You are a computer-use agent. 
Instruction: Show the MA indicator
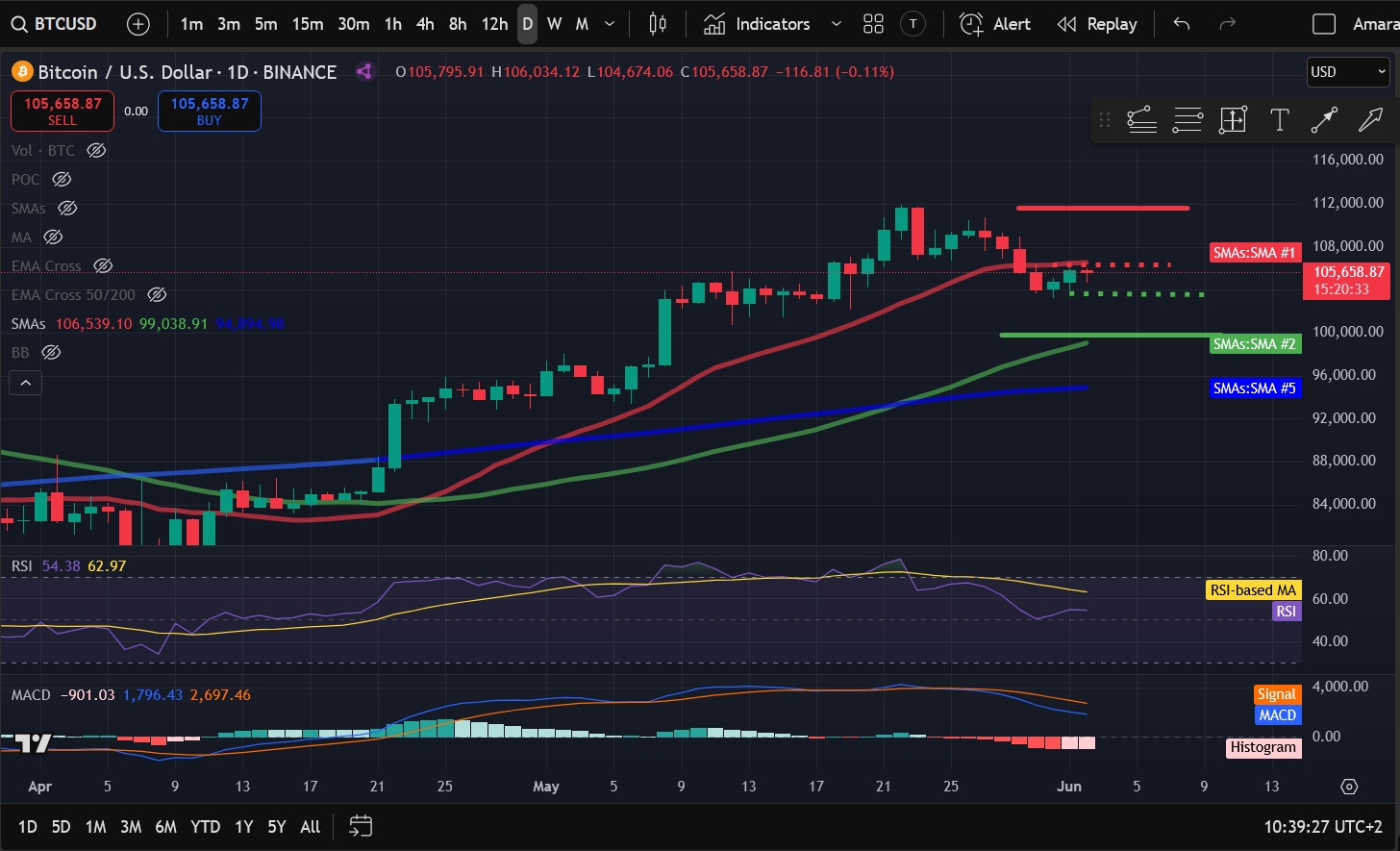(x=53, y=237)
